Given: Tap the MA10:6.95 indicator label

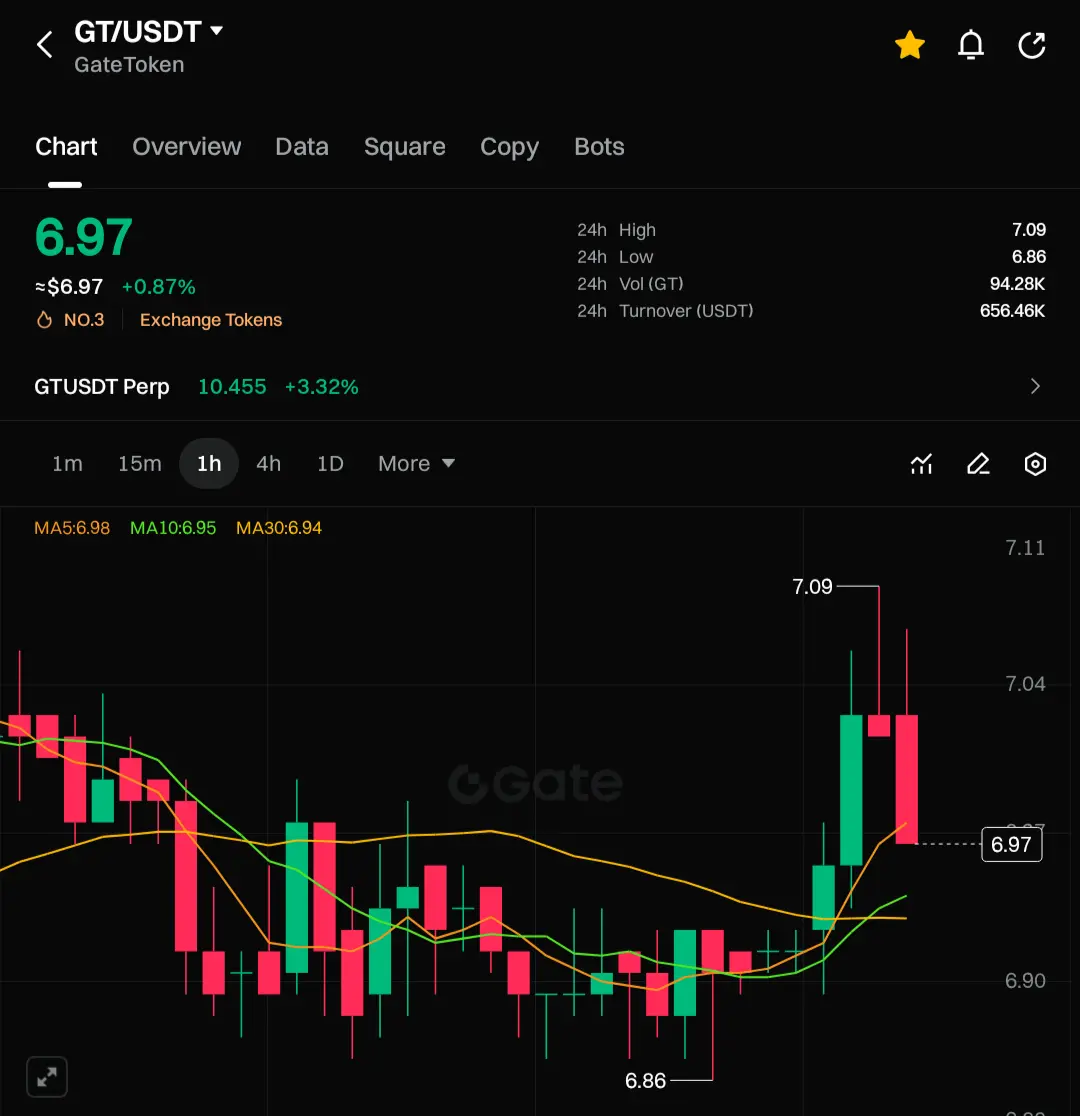Looking at the screenshot, I should click(x=173, y=528).
